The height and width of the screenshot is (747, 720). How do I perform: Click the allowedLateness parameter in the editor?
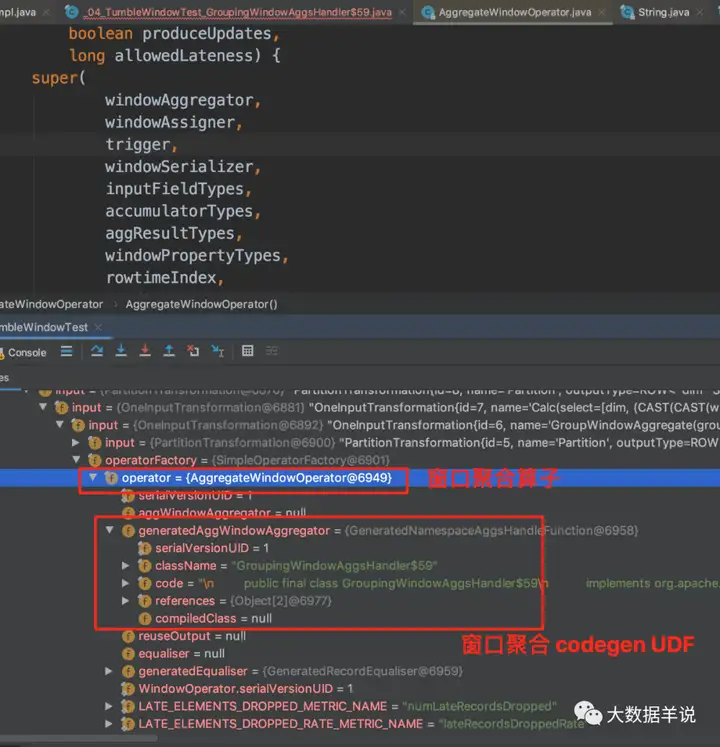point(183,56)
